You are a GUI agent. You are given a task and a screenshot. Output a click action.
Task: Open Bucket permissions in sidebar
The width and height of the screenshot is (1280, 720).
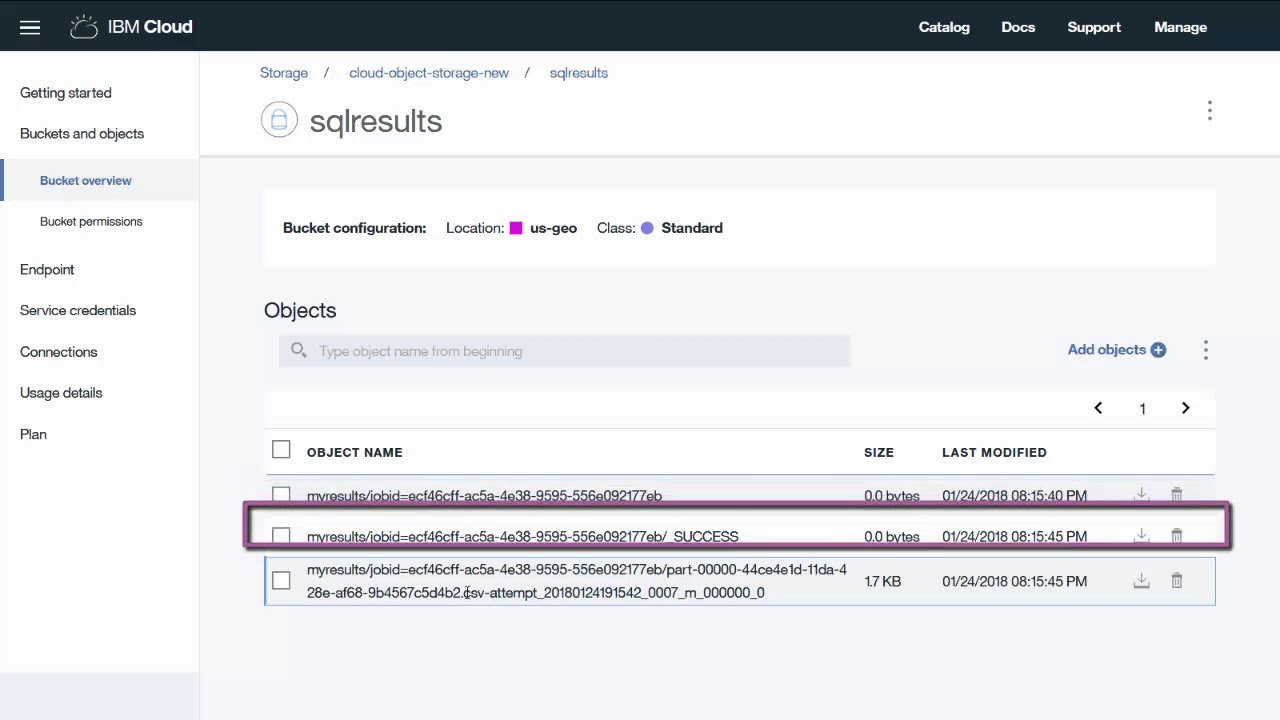[x=91, y=221]
